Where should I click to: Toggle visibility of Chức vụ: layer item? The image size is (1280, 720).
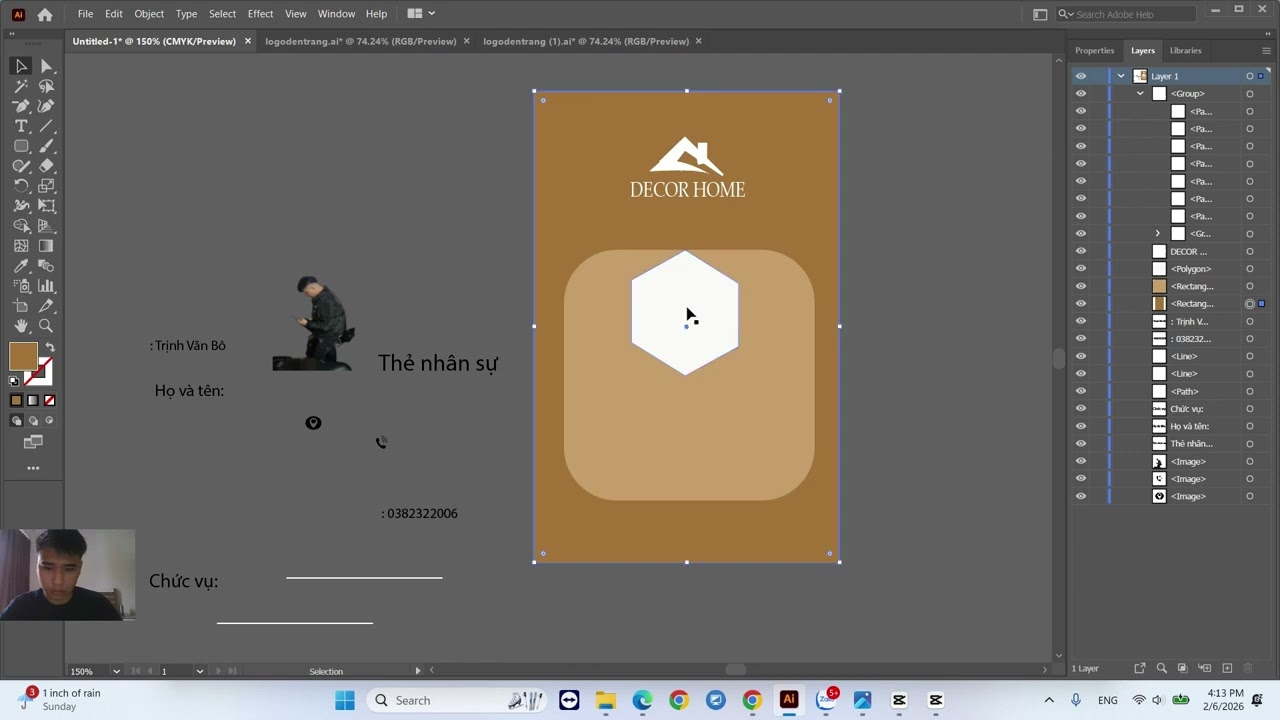1080,409
